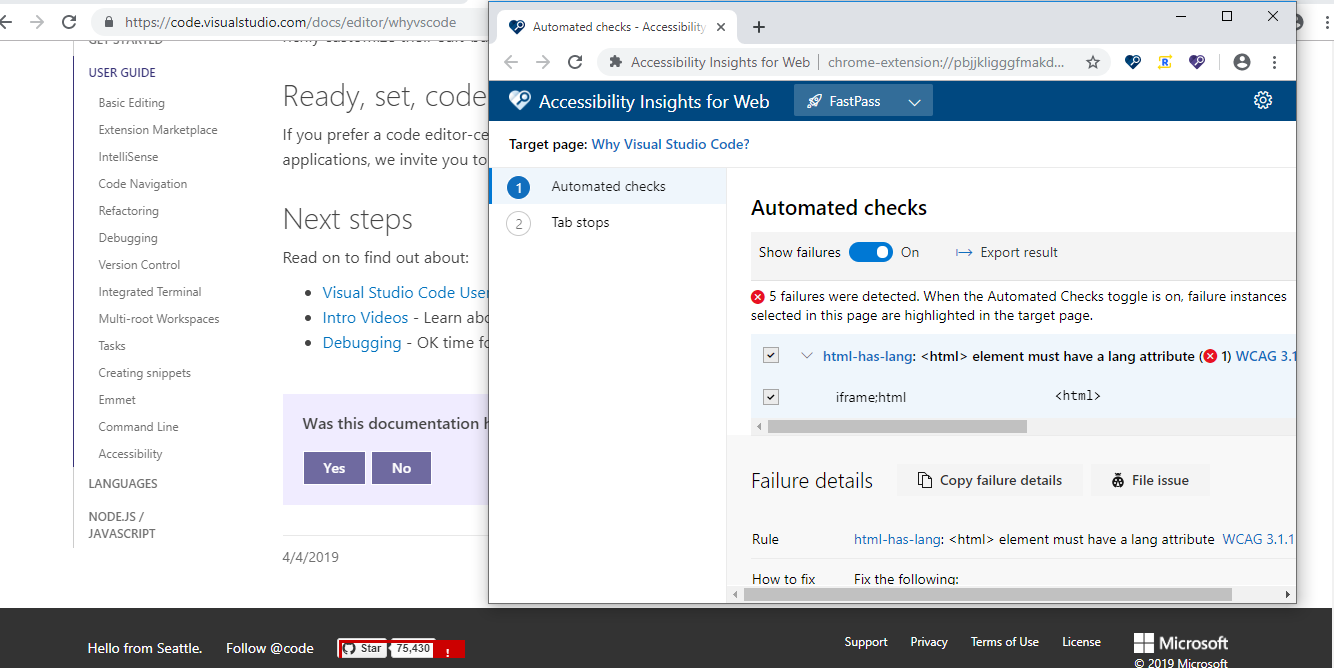
Task: Open the Accessibility Insights settings gear
Action: pyautogui.click(x=1262, y=100)
